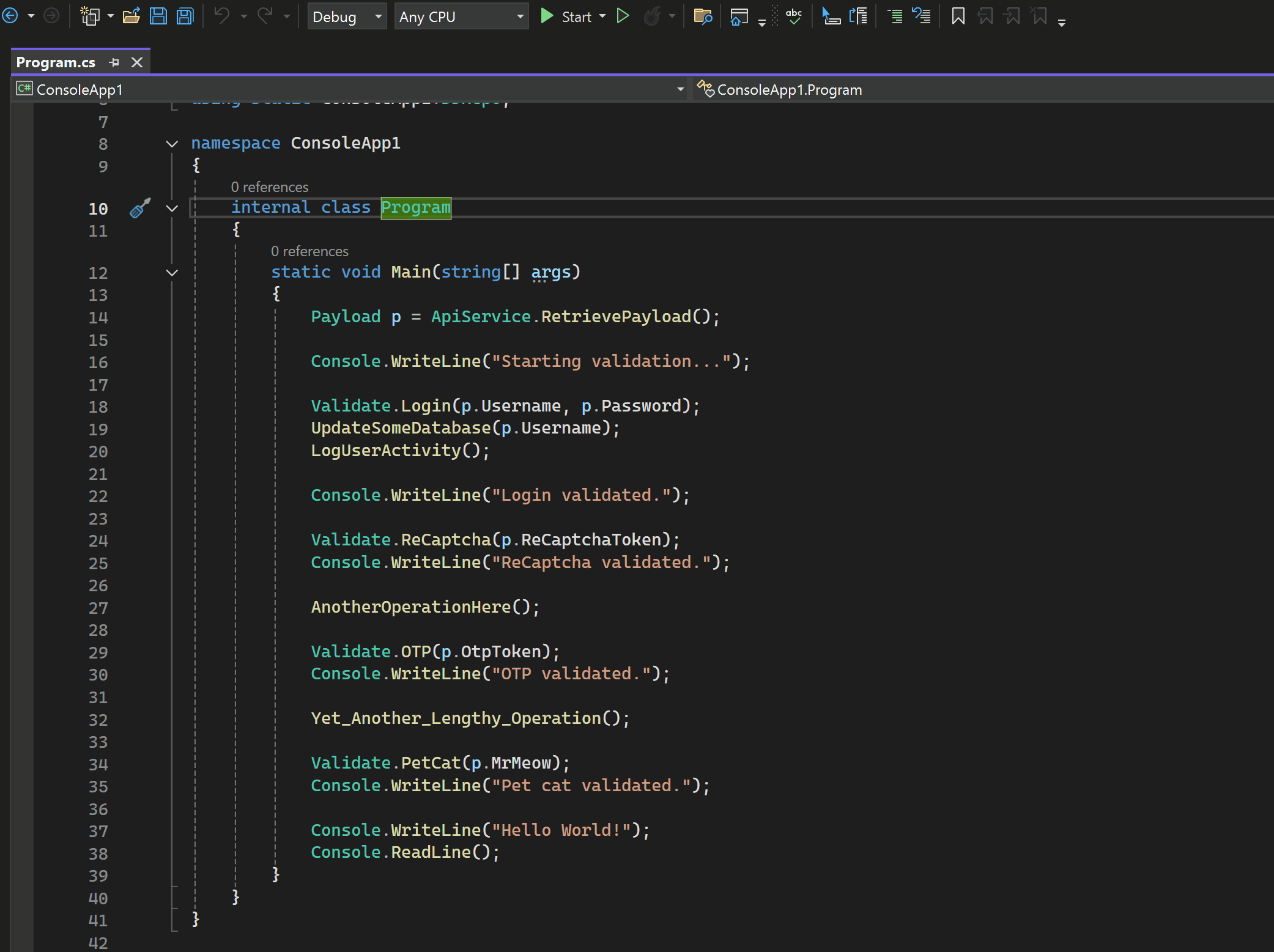This screenshot has width=1274, height=952.
Task: Collapse the Main method code region
Action: point(172,273)
